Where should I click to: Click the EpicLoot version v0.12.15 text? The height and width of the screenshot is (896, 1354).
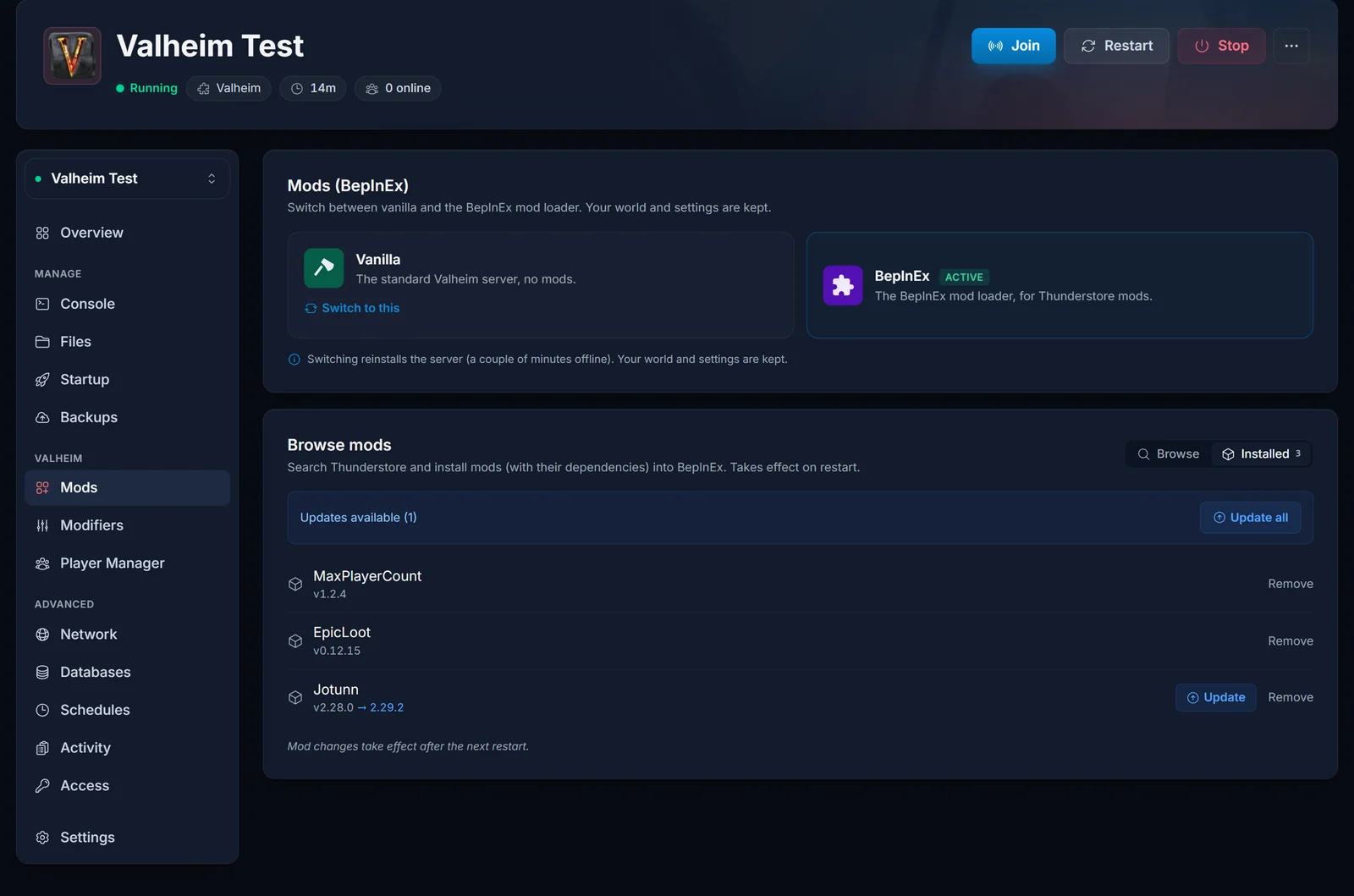pos(337,651)
